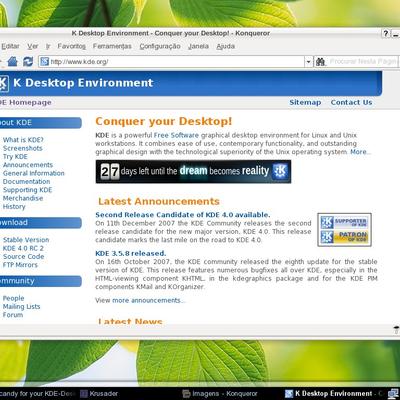Image resolution: width=400 pixels, height=400 pixels.
Task: Open the Merchandise link
Action: [x=23, y=198]
